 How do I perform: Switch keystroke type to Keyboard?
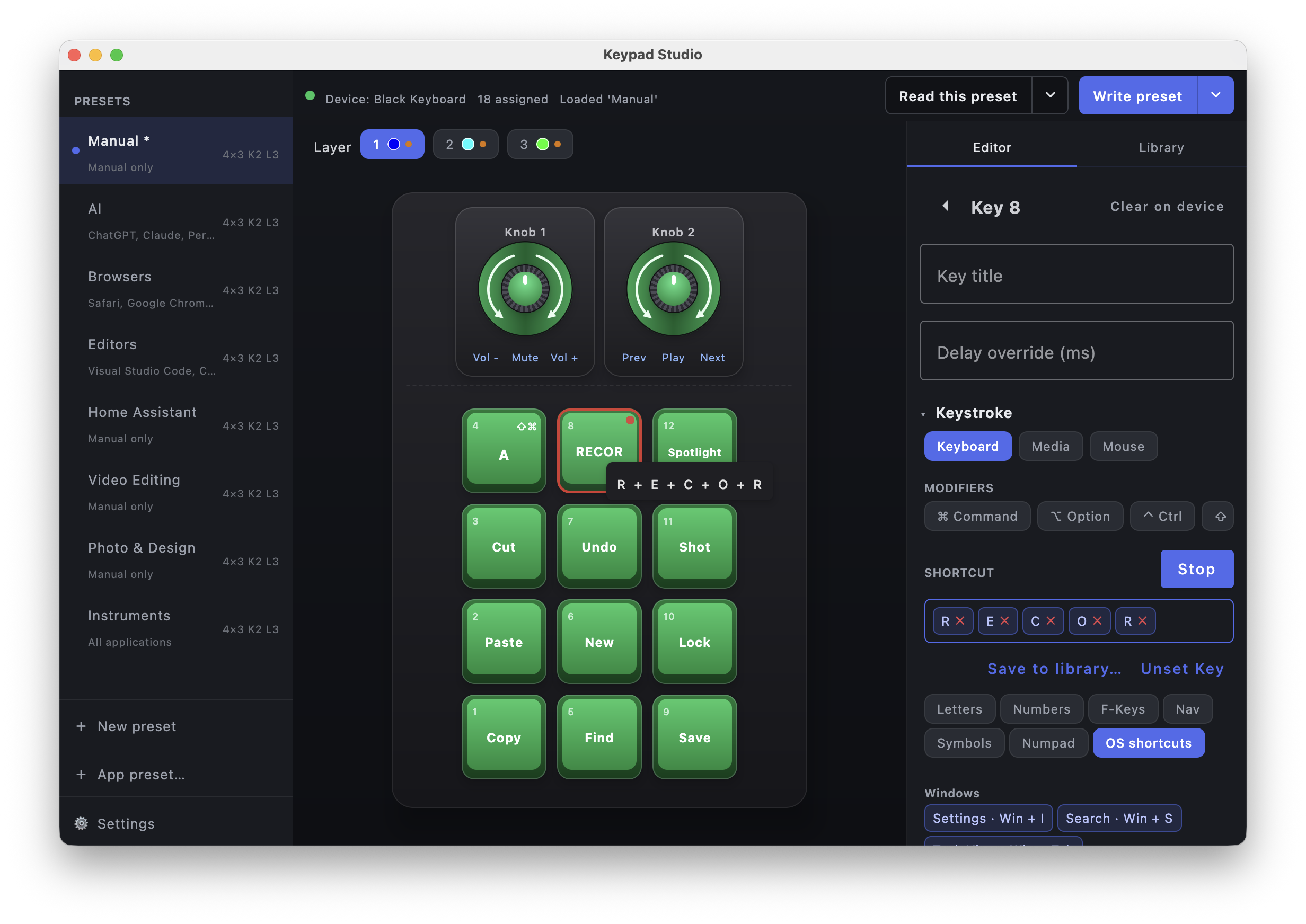coord(967,446)
